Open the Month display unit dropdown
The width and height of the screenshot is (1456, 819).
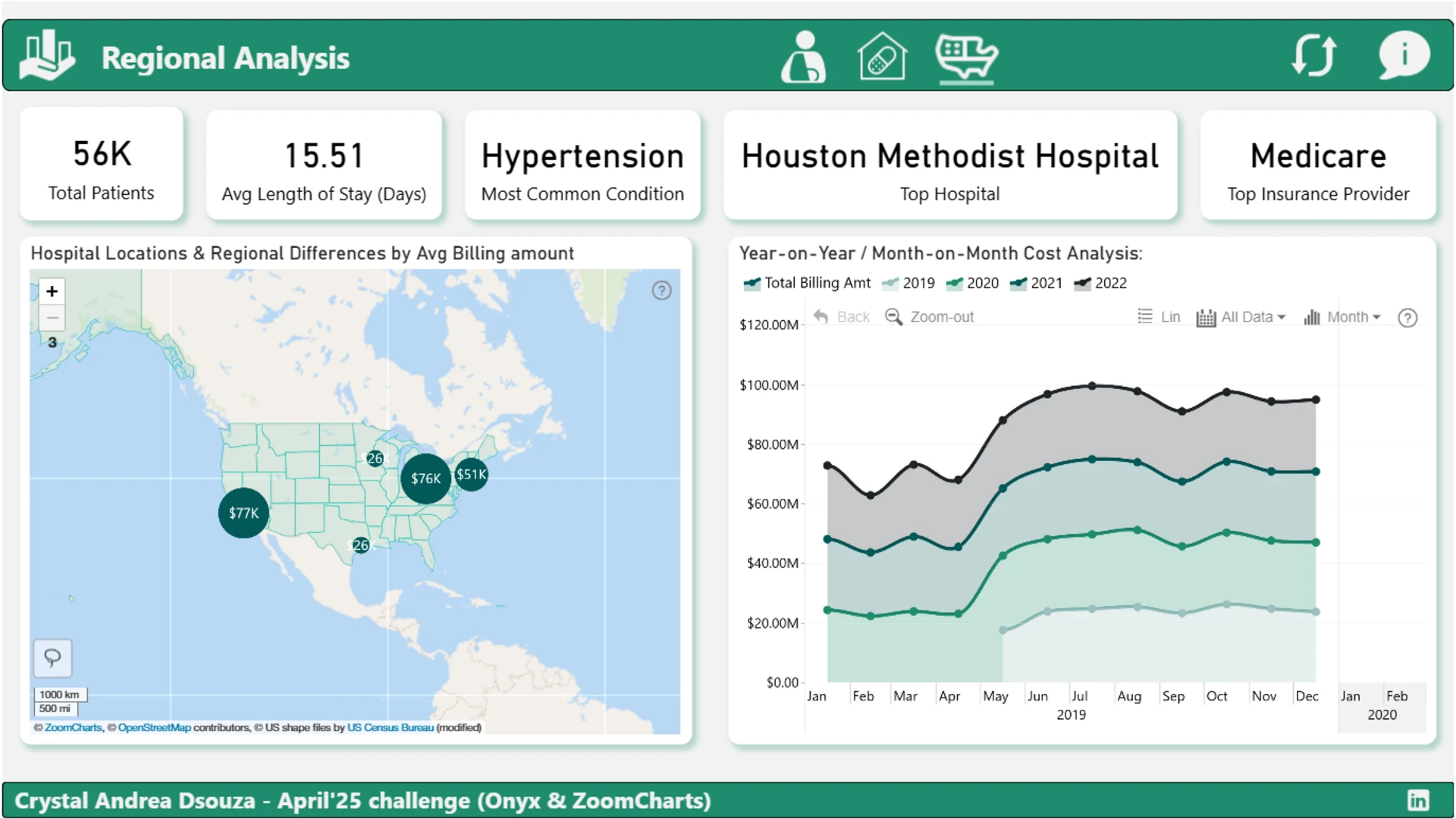click(x=1343, y=317)
